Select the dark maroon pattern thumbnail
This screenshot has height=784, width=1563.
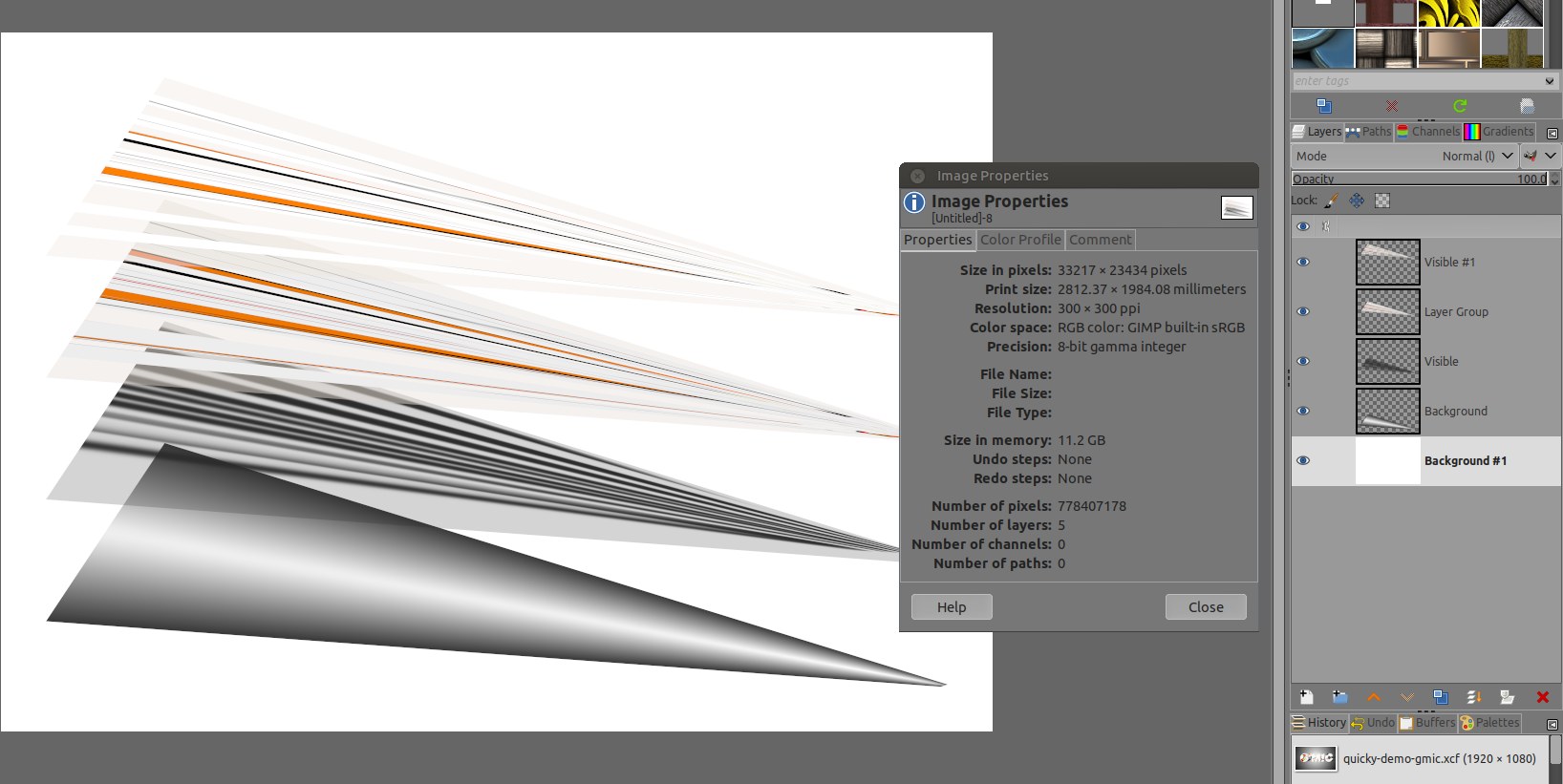(x=1386, y=13)
